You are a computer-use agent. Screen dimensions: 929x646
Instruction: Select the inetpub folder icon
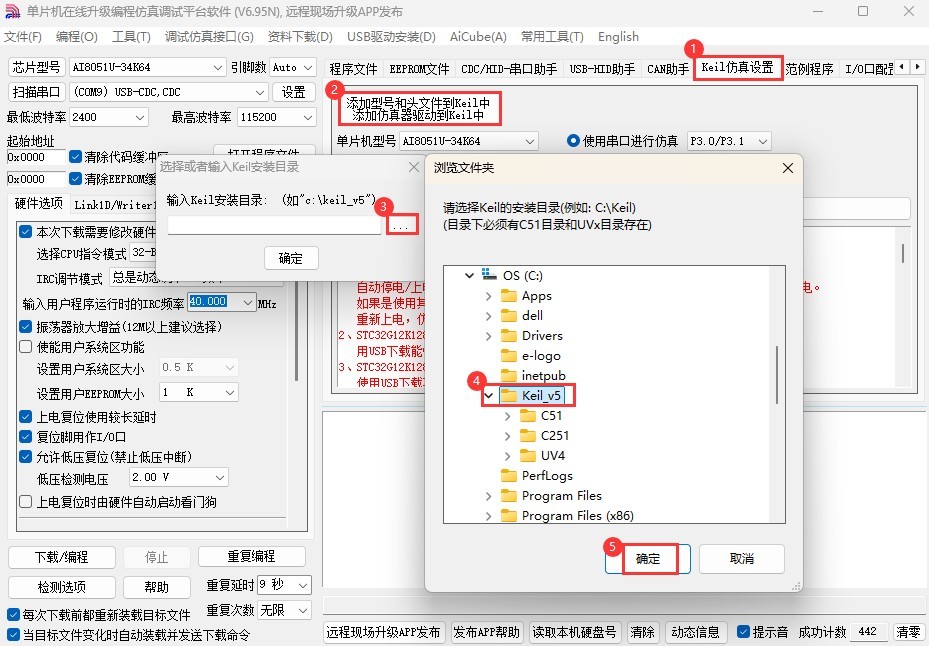pos(508,376)
